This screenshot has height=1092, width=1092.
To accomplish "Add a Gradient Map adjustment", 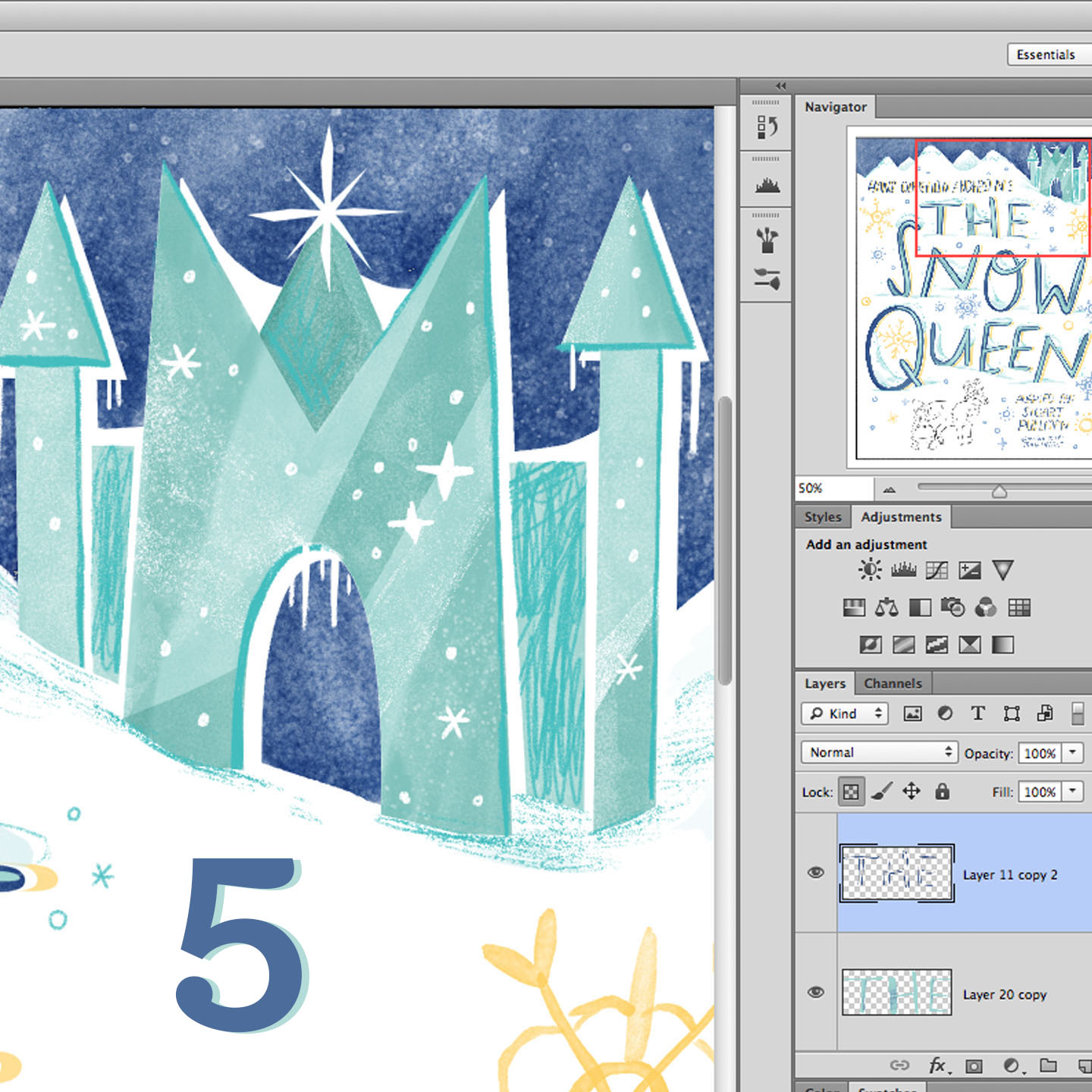I will [1003, 645].
